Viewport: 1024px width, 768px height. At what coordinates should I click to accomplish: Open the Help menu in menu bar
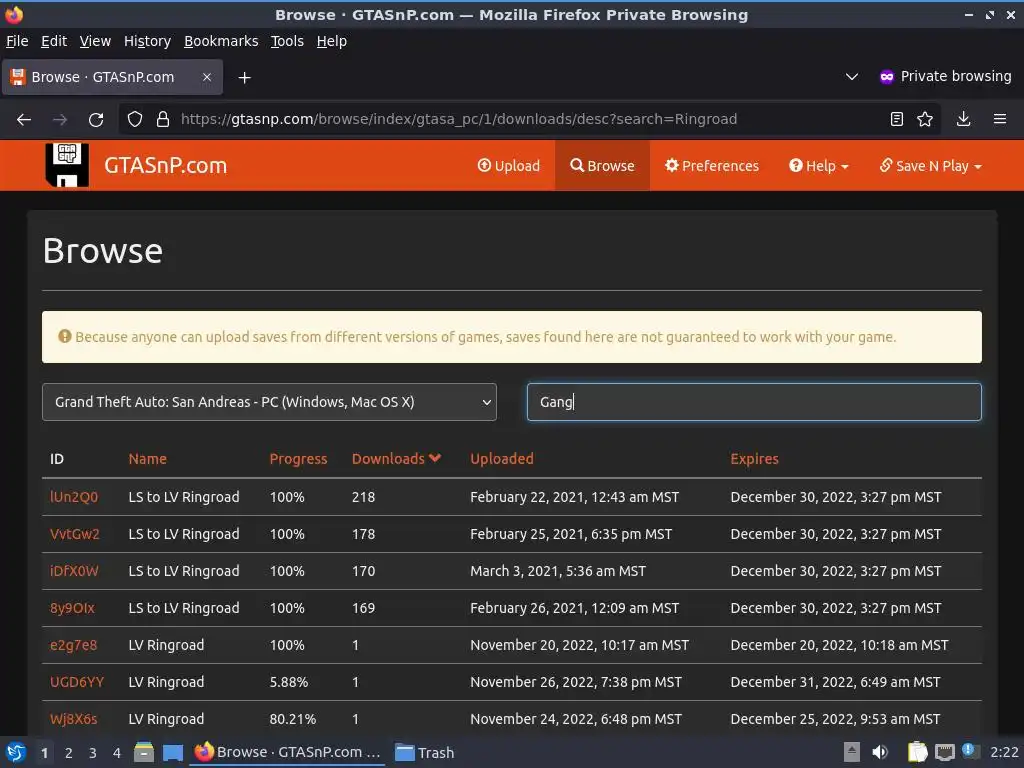[332, 41]
